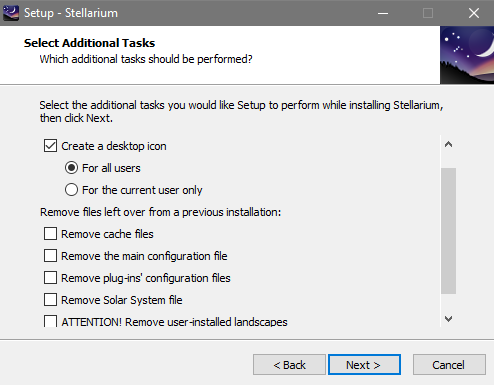Go back with the Back button
Screen dimensions: 494x385
coord(289,365)
